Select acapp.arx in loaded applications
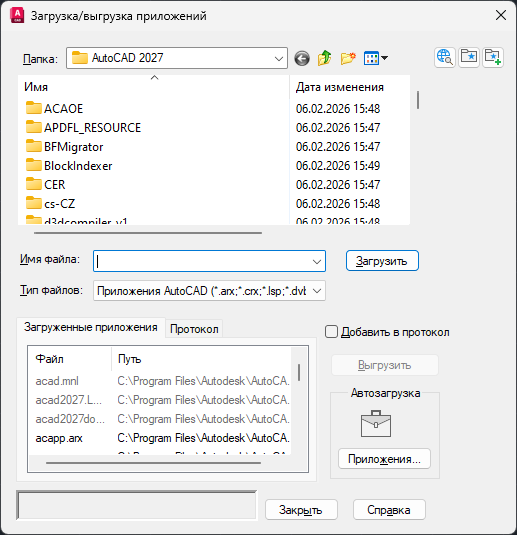Image resolution: width=517 pixels, height=535 pixels. coord(59,438)
